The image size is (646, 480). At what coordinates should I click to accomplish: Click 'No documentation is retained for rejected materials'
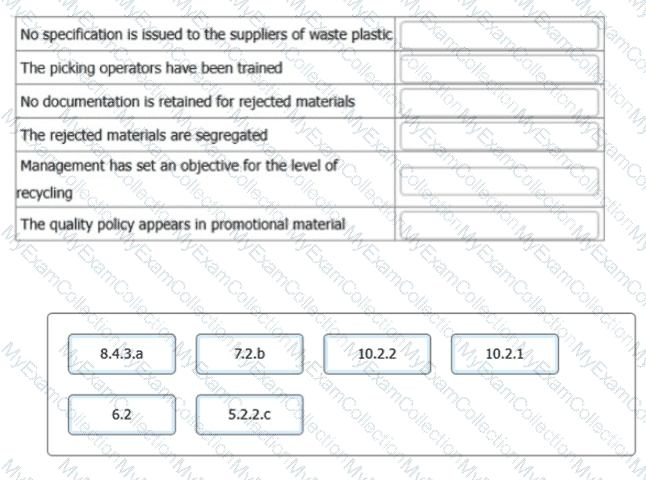[187, 102]
